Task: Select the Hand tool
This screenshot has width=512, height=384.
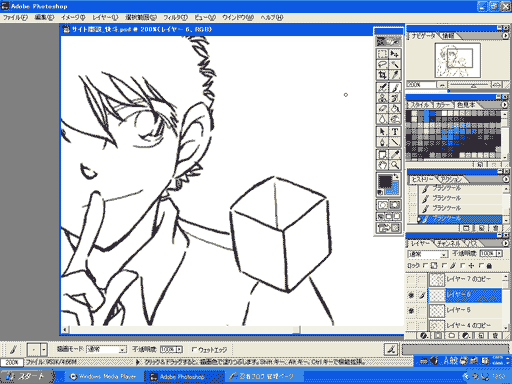Action: point(382,165)
